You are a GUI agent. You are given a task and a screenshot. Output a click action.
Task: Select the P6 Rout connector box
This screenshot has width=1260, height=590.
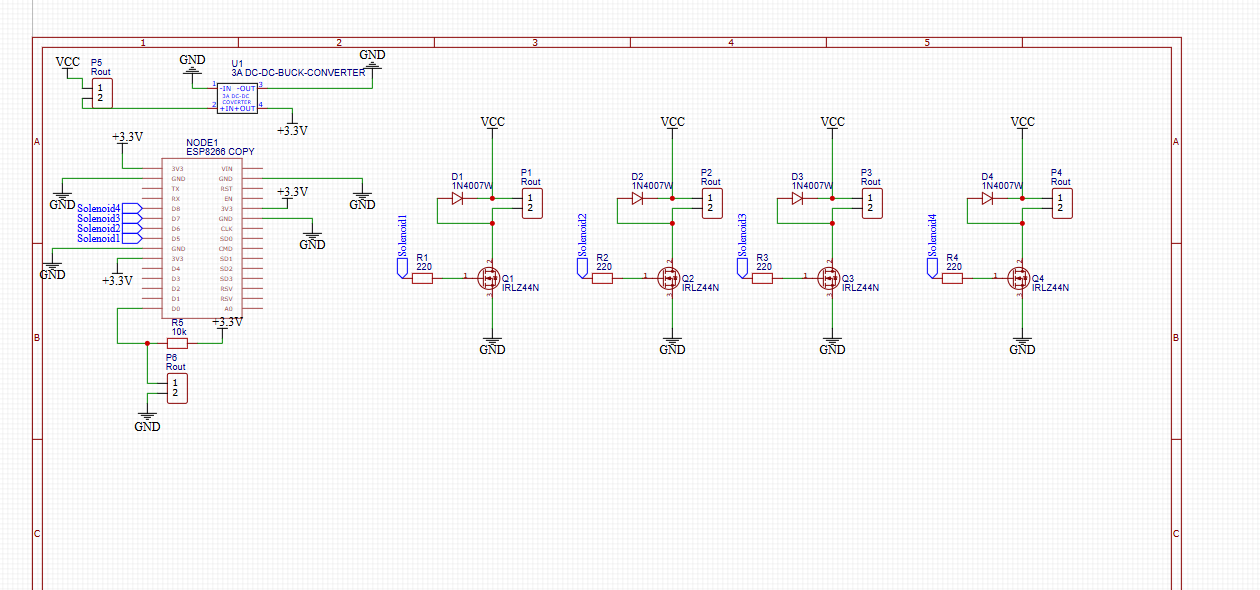click(x=176, y=388)
